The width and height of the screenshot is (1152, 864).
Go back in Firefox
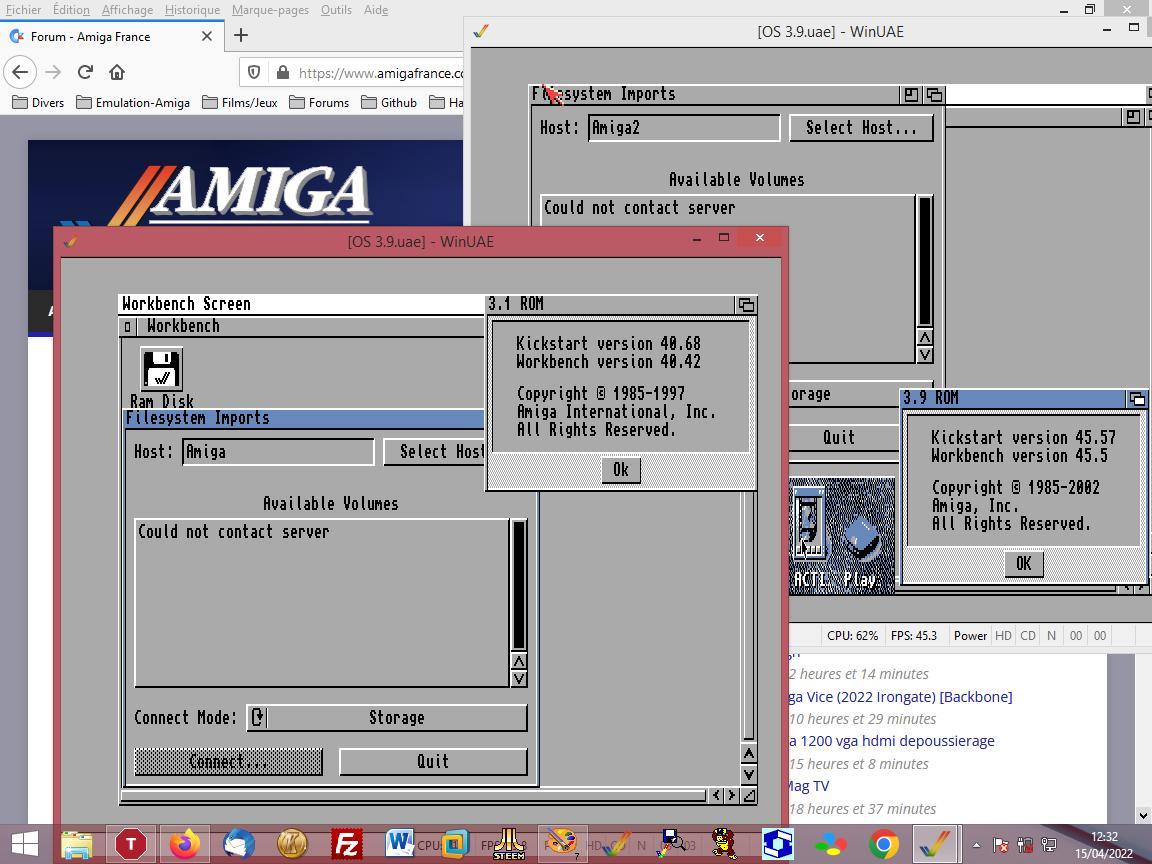[x=20, y=72]
